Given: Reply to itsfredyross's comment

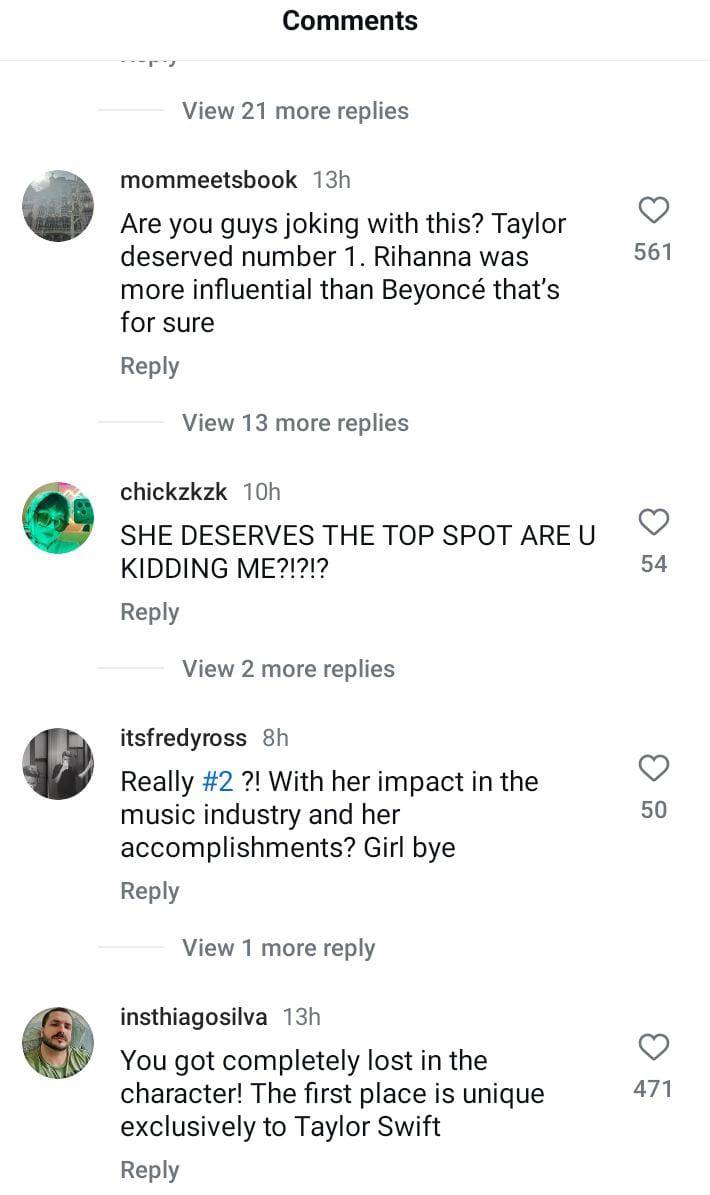Looking at the screenshot, I should pyautogui.click(x=150, y=891).
